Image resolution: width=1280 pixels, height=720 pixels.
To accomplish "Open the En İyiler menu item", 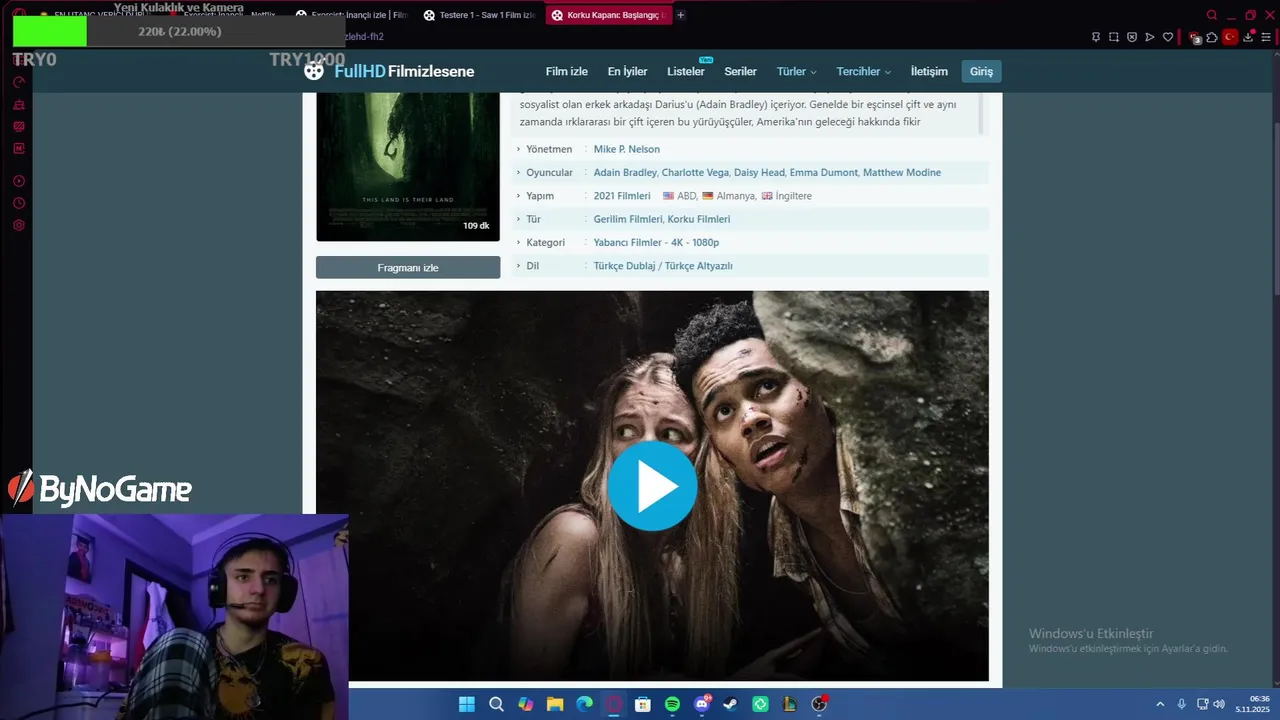I will [x=627, y=71].
